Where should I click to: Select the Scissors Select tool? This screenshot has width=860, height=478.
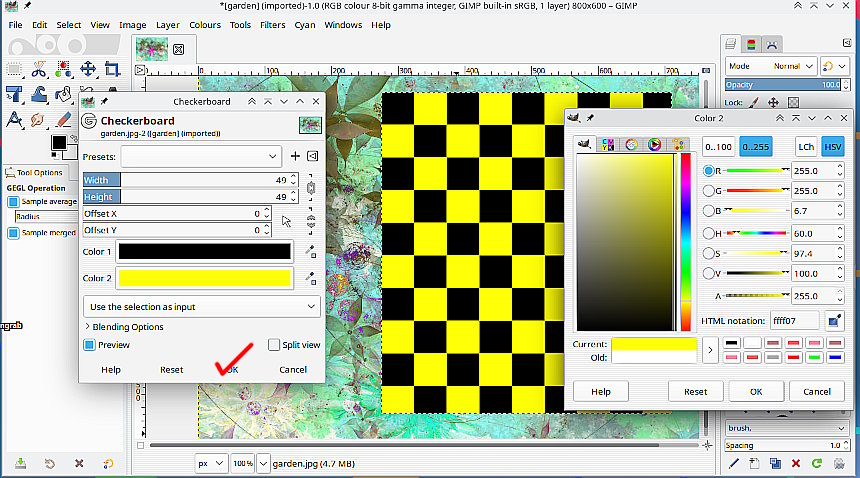tap(39, 70)
